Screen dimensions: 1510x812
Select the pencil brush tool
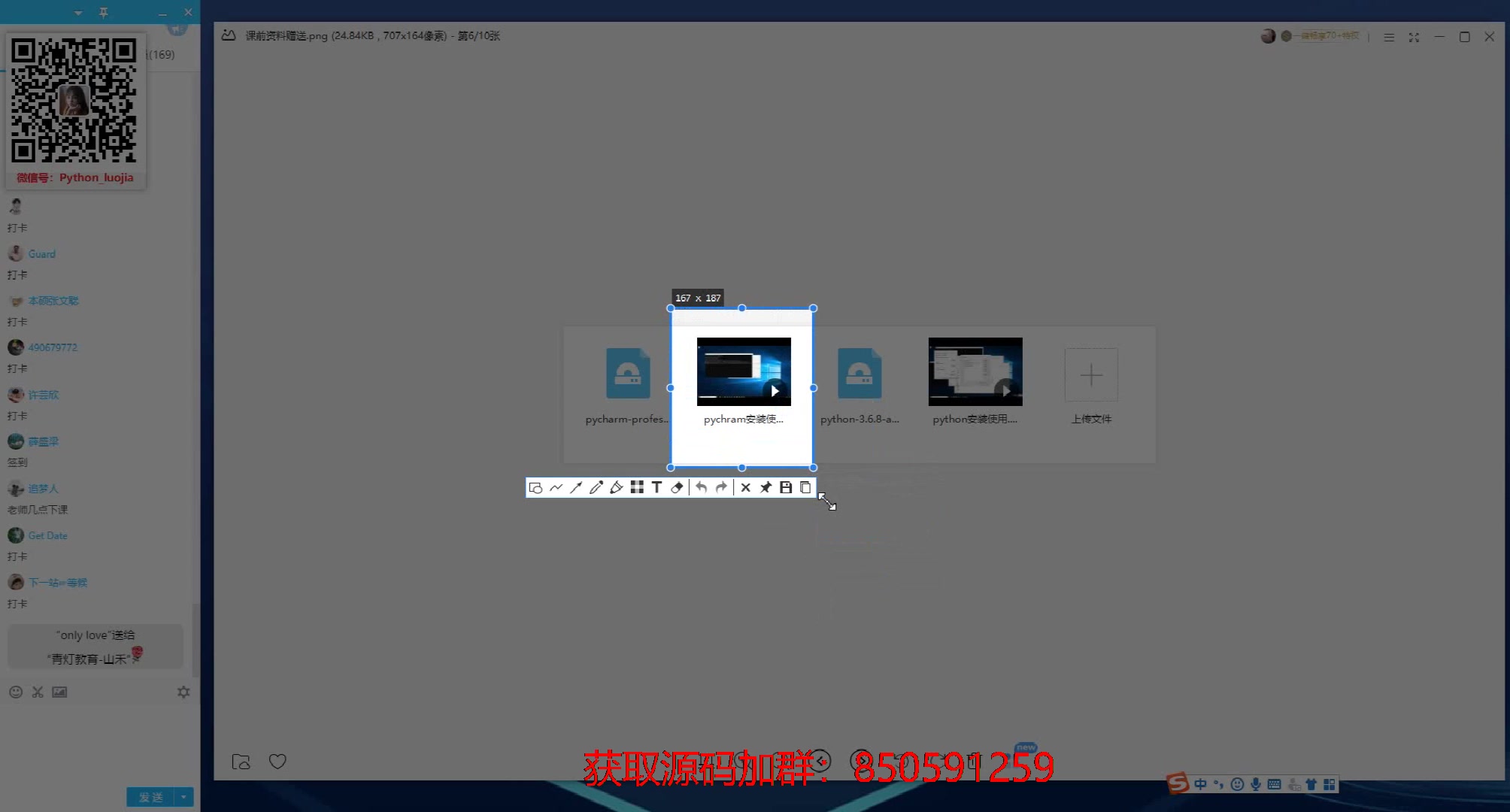(x=596, y=488)
